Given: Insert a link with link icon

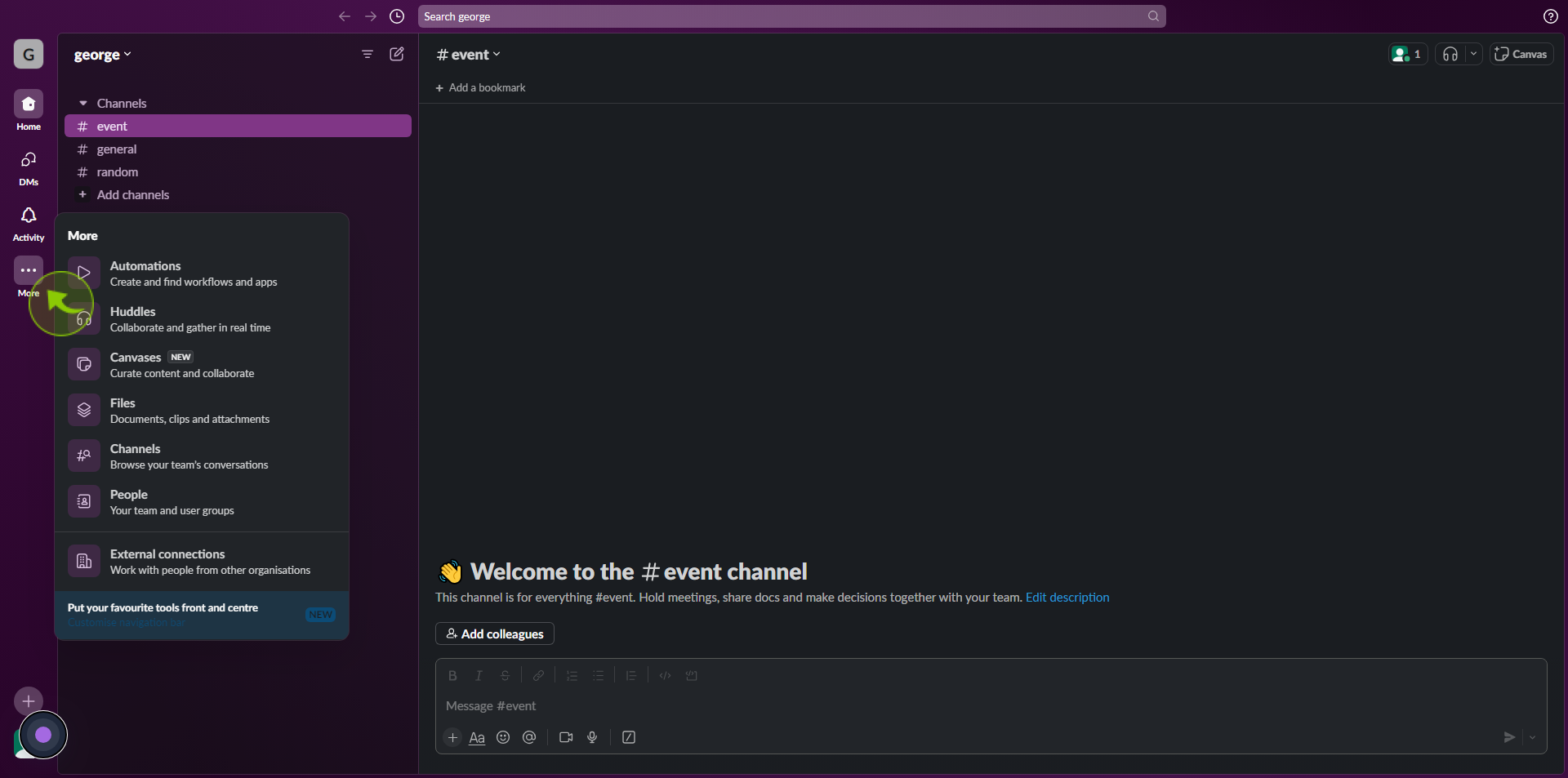Looking at the screenshot, I should pos(538,675).
